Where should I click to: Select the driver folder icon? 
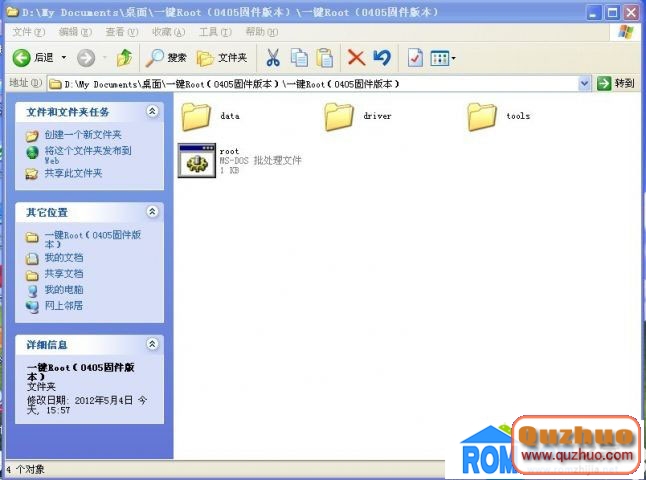coord(339,117)
